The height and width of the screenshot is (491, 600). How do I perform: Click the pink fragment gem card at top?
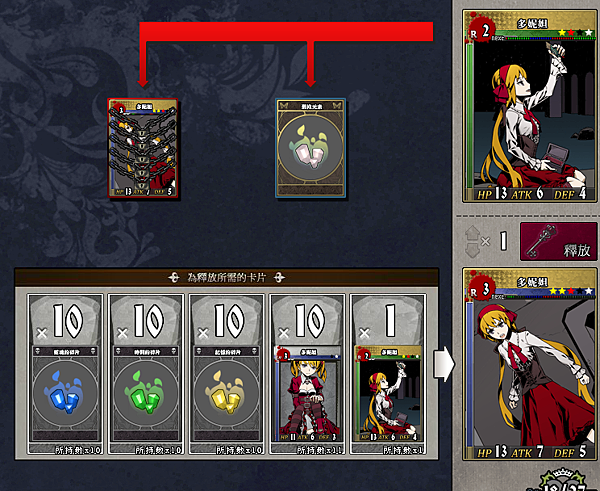[x=310, y=148]
